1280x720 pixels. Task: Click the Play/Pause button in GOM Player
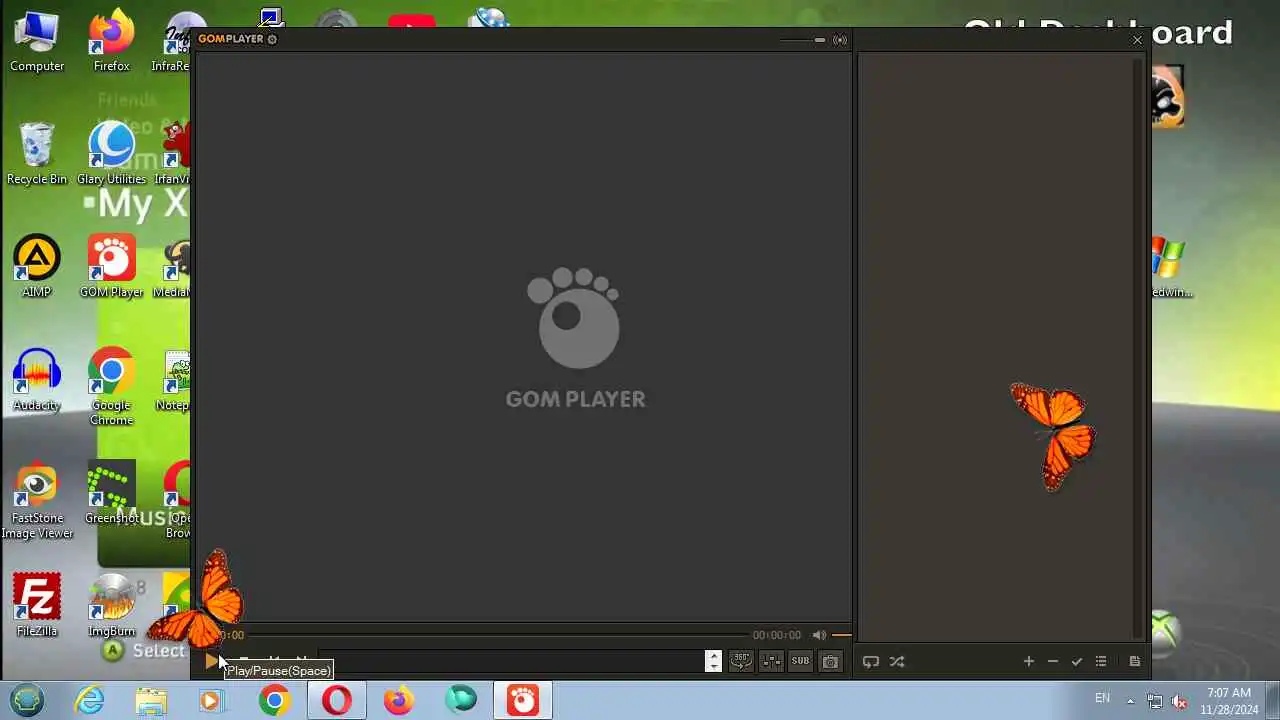[x=211, y=661]
